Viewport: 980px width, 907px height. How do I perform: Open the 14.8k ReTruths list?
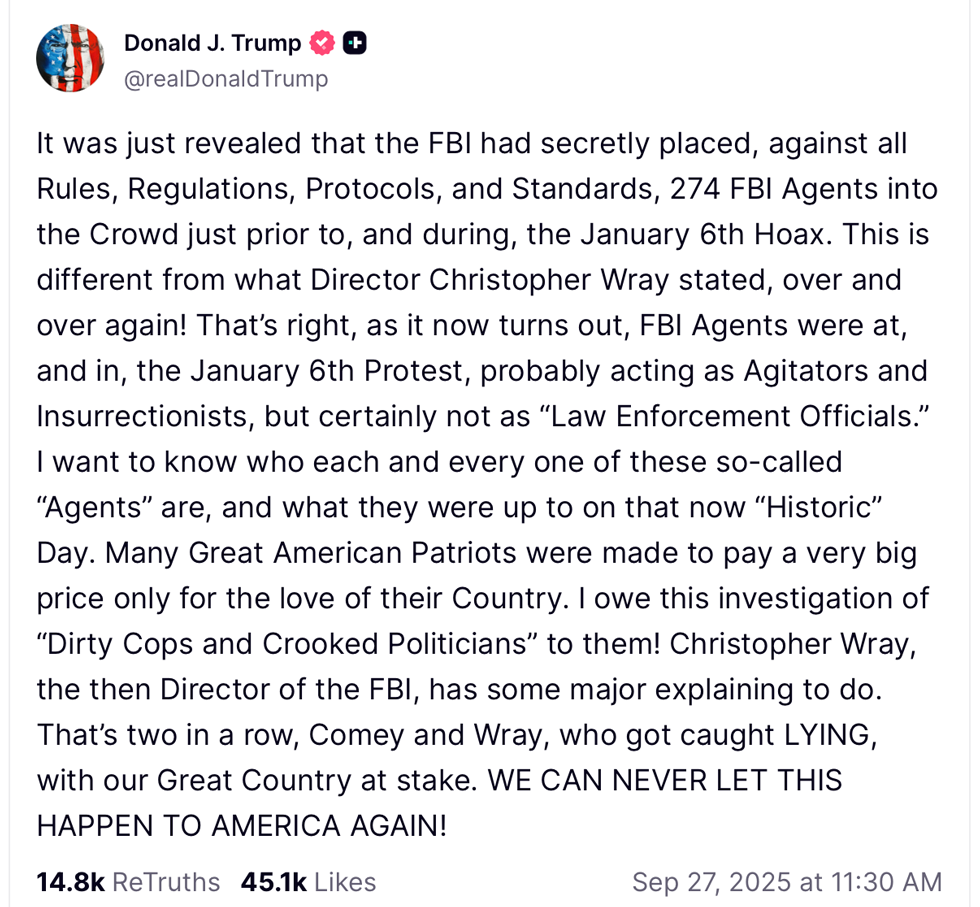pyautogui.click(x=128, y=881)
